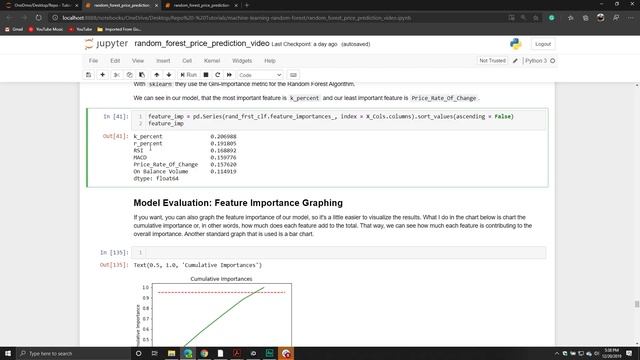Viewport: 640px width, 360px height.
Task: Restart kernel and run all icon
Action: point(229,75)
